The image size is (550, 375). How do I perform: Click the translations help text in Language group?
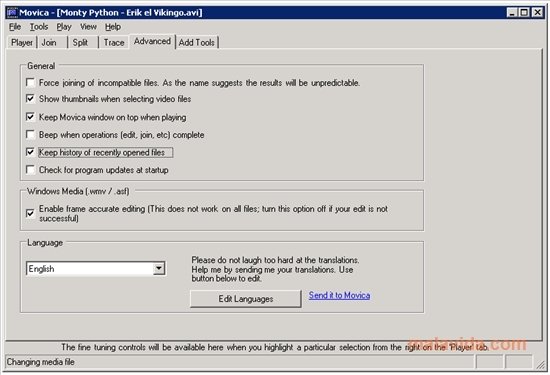click(275, 269)
